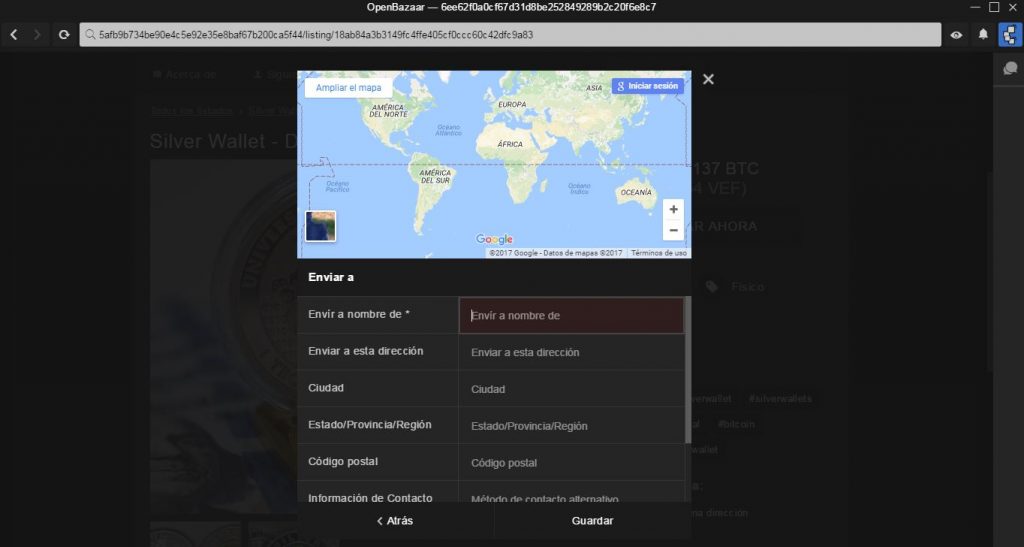The image size is (1024, 547).
Task: Focus the Enviar a esta dirección field
Action: [x=571, y=352]
